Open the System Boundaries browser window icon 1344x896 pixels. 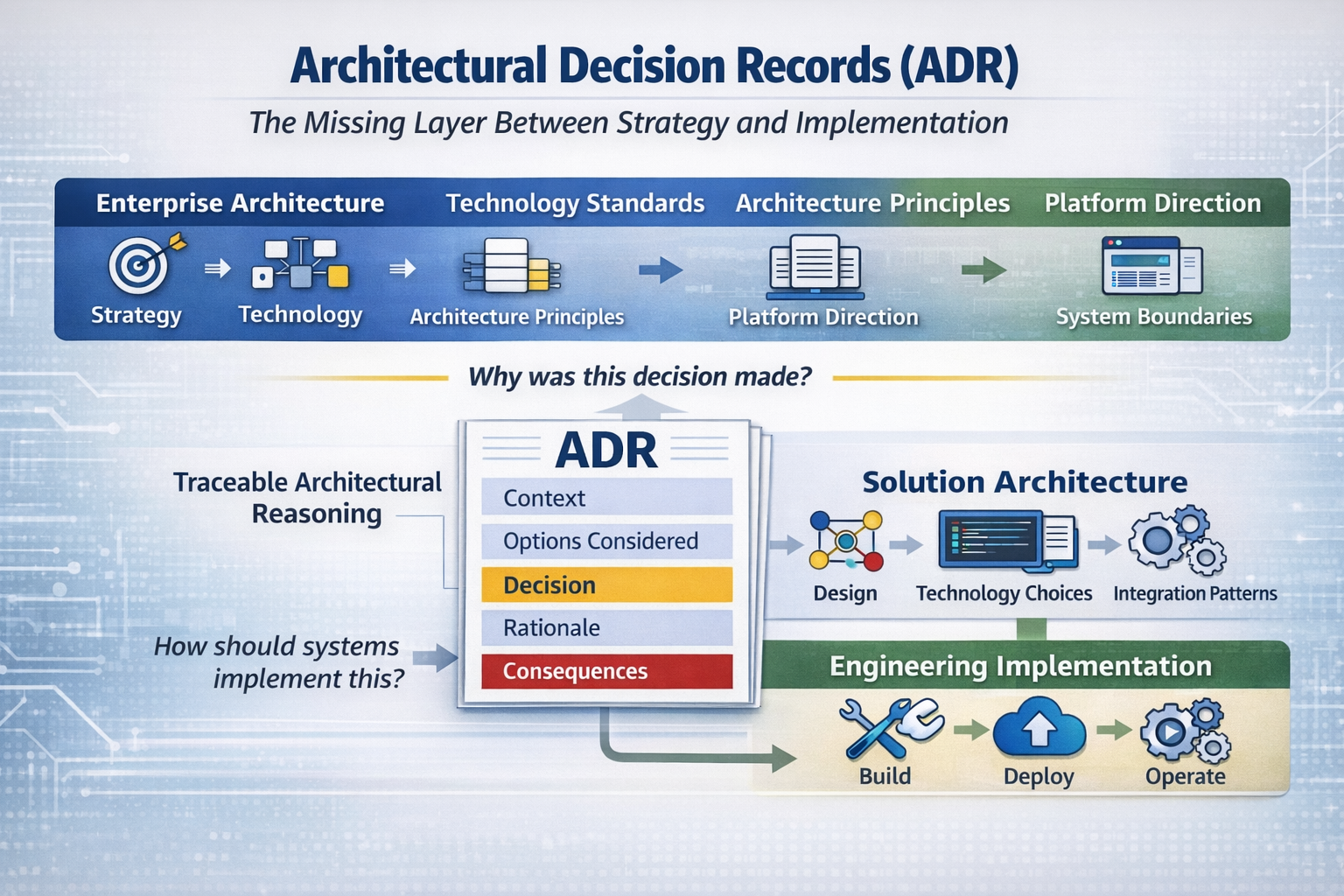point(1151,266)
